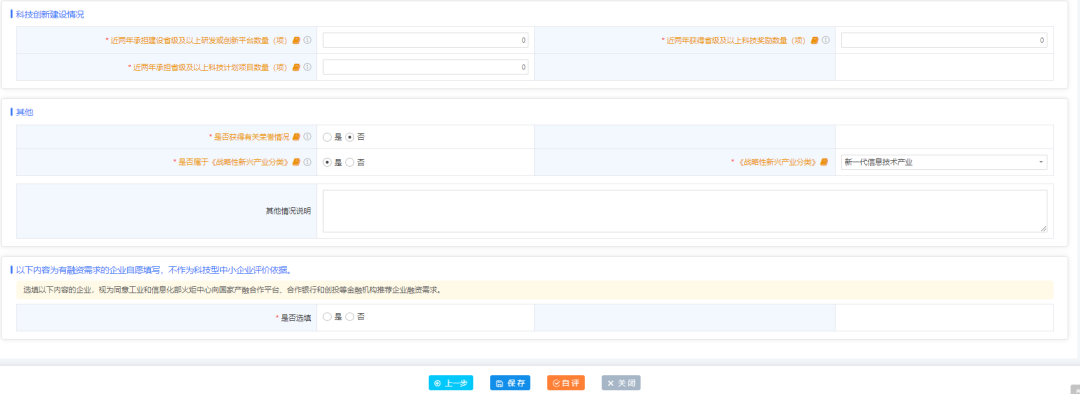Run self-evaluation with 自评 button
1080x394 pixels.
565,383
